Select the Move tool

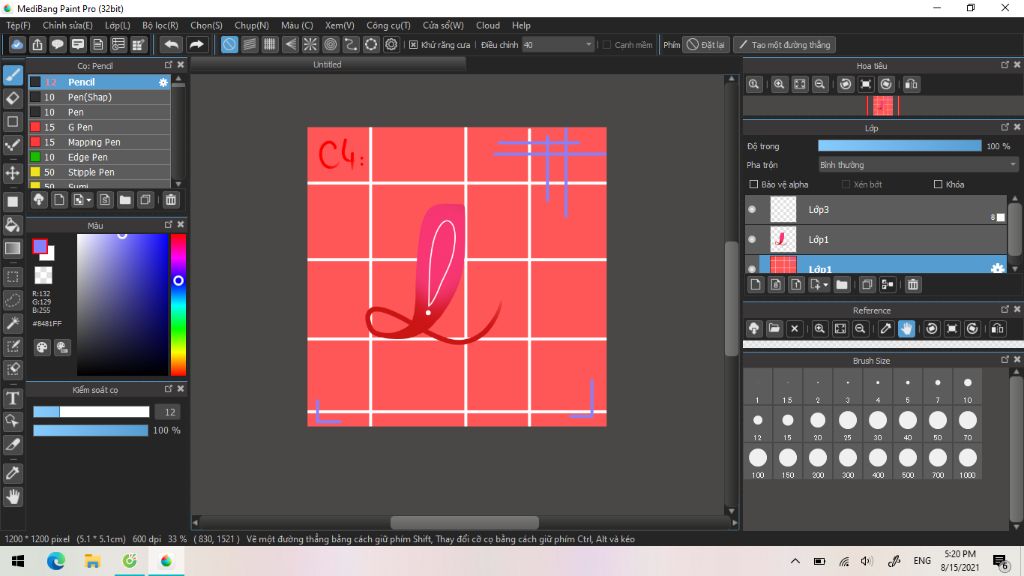[12, 173]
